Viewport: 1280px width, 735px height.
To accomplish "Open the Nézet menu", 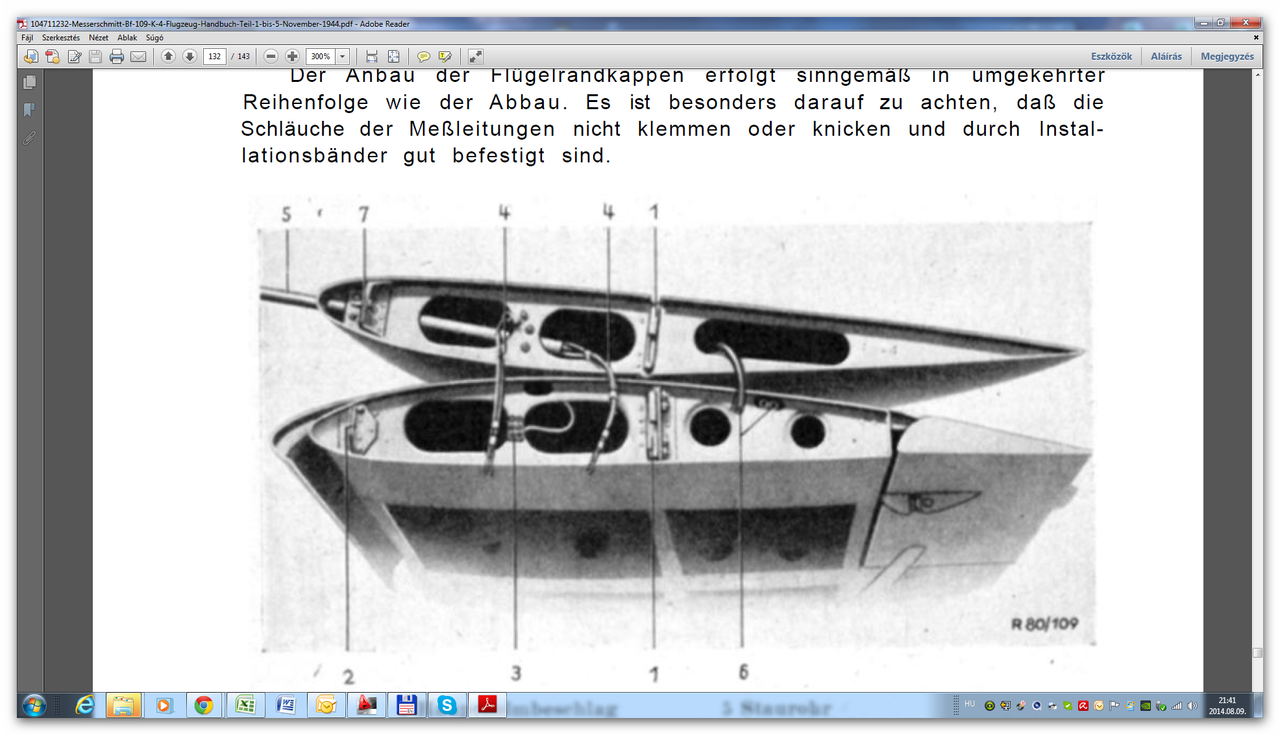I will click(x=98, y=37).
